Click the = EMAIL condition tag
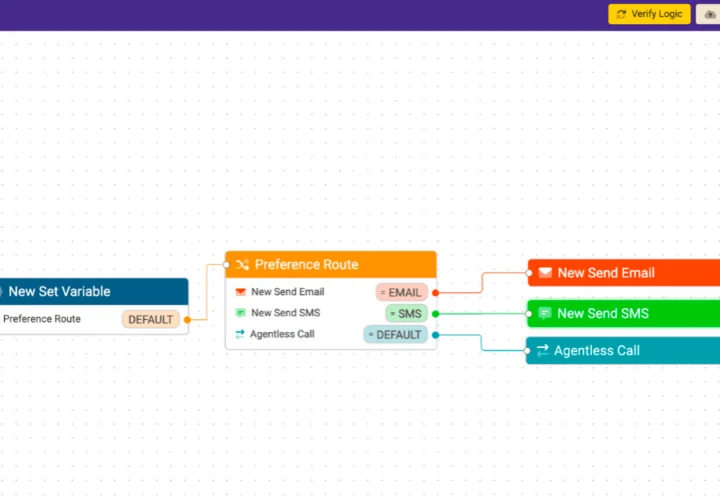Viewport: 720px width, 504px height. coord(401,292)
